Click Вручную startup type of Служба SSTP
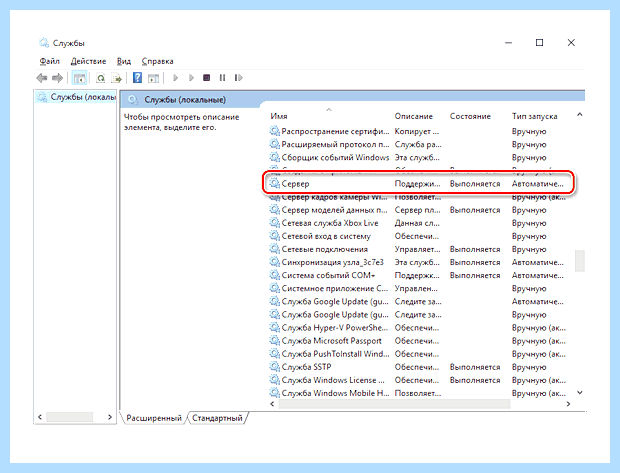620x473 pixels. click(529, 367)
